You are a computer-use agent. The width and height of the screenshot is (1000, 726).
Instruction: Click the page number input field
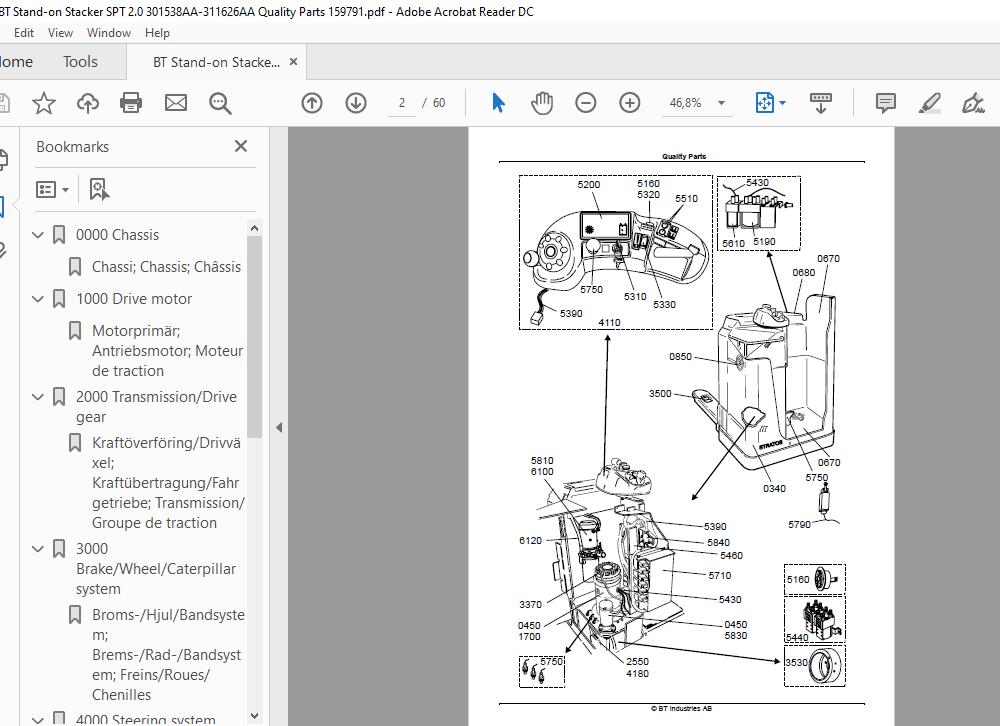[402, 103]
